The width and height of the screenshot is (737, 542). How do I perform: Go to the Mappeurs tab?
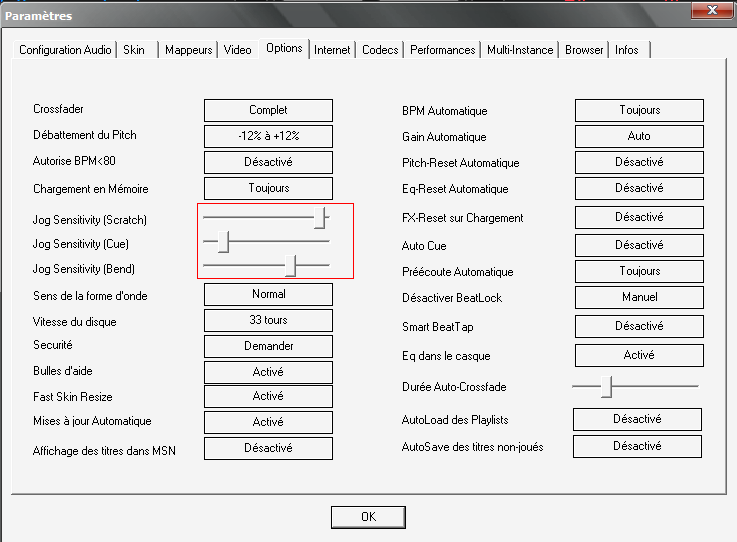coord(189,50)
